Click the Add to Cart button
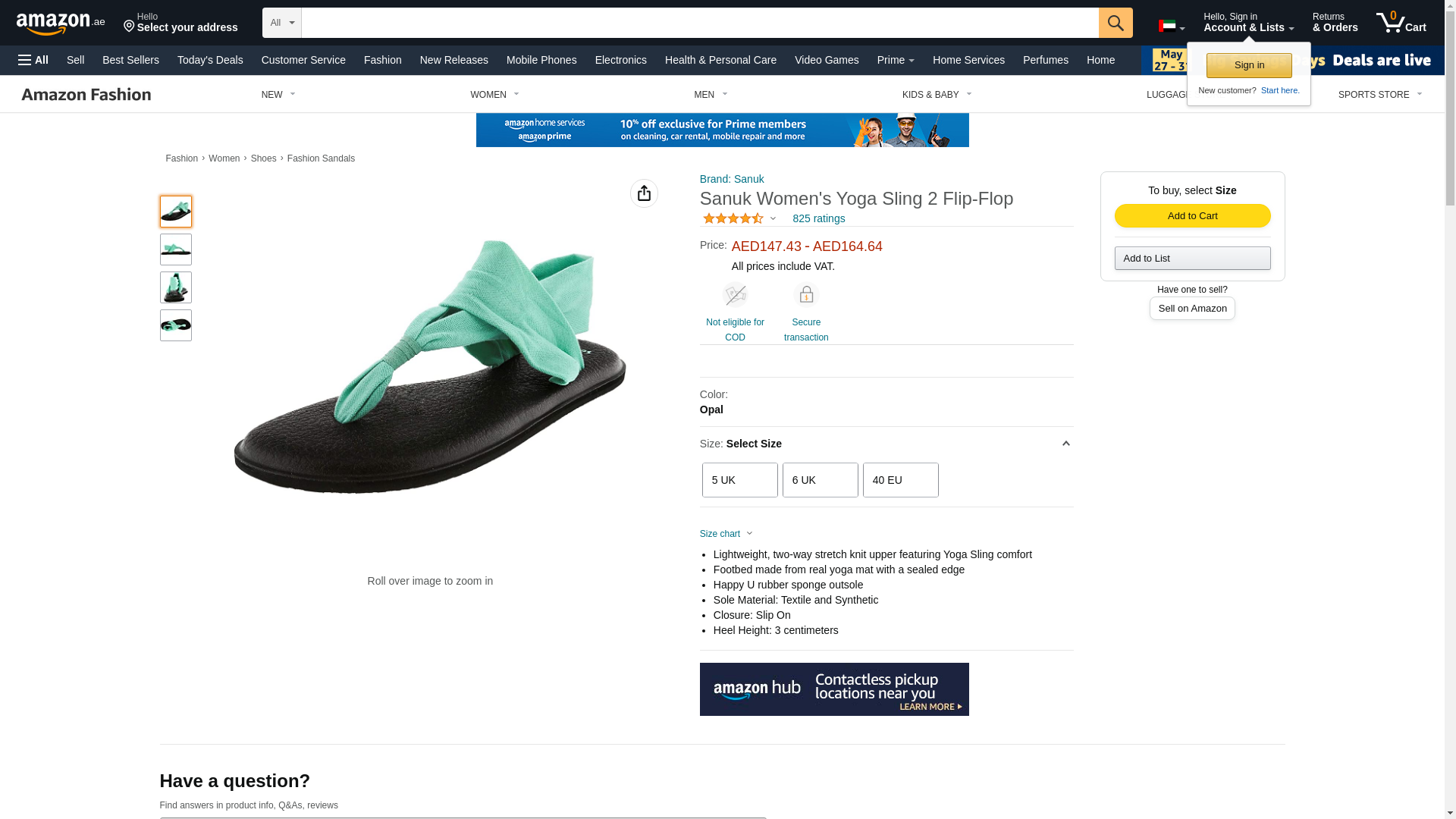This screenshot has height=819, width=1456. [x=1192, y=216]
